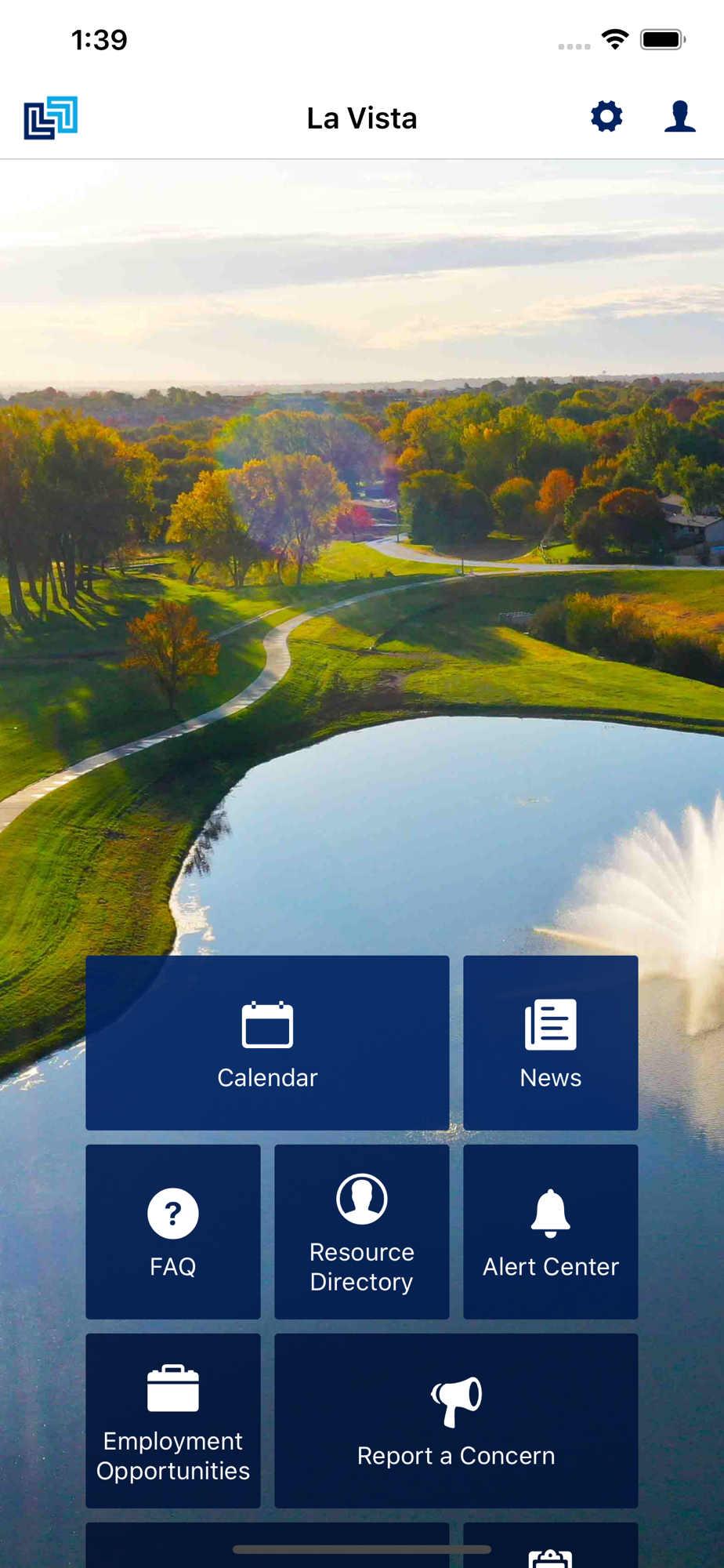The height and width of the screenshot is (1568, 724).
Task: Open the News tile
Action: coord(551,1043)
